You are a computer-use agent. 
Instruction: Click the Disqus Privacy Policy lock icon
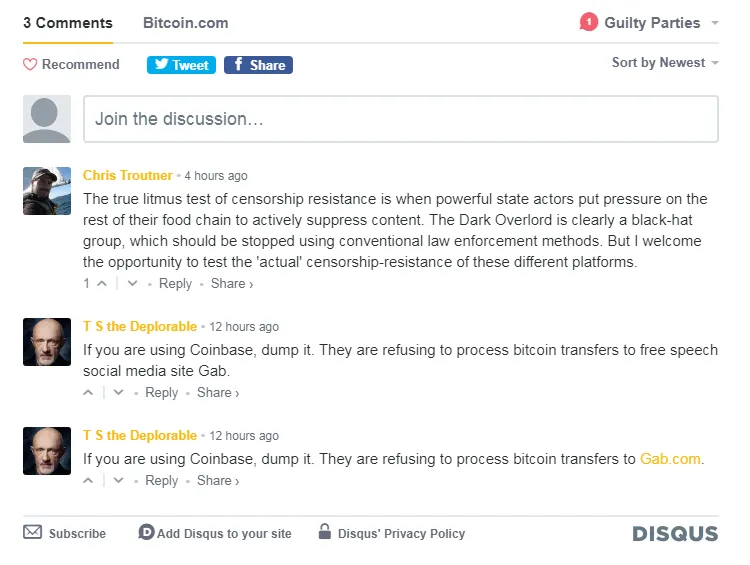click(325, 532)
